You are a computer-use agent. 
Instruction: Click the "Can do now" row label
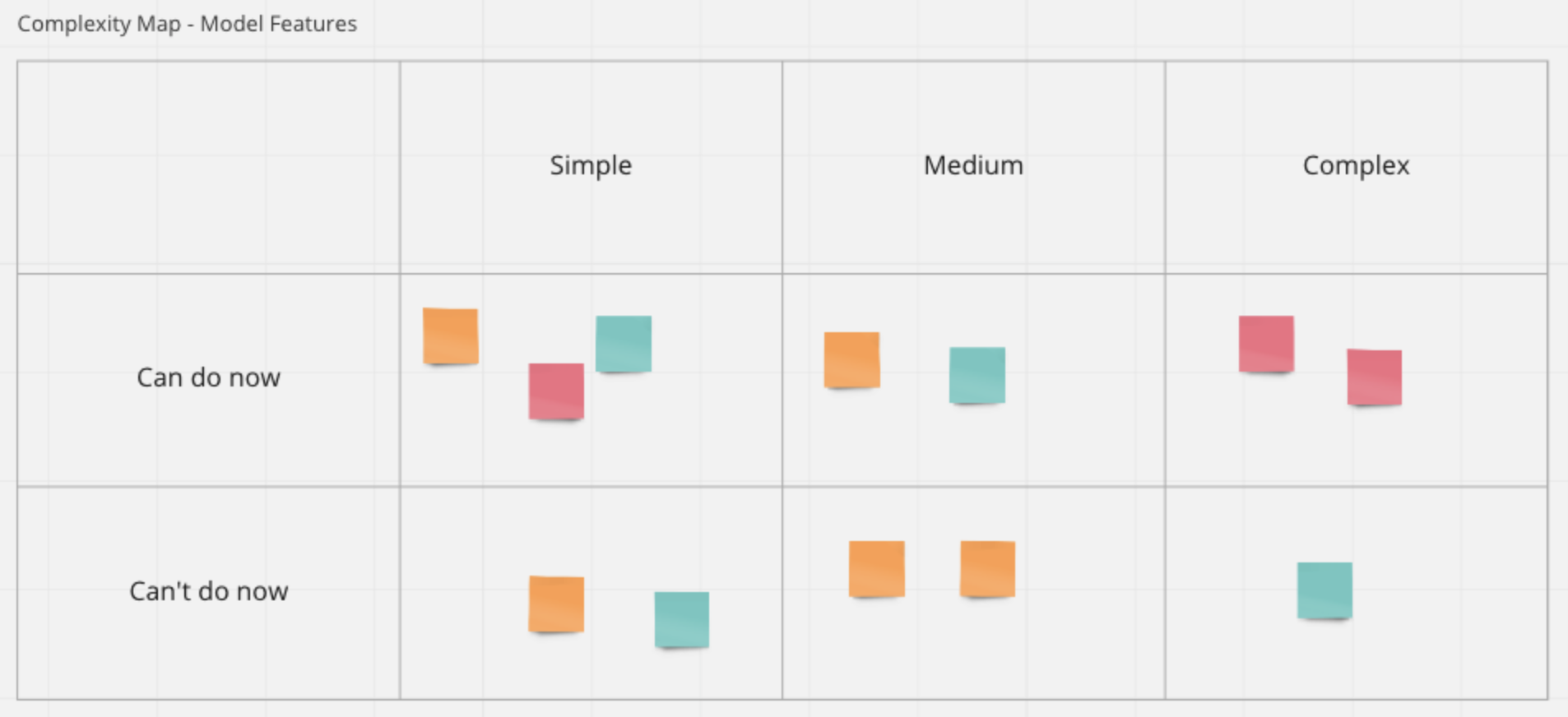[x=208, y=377]
